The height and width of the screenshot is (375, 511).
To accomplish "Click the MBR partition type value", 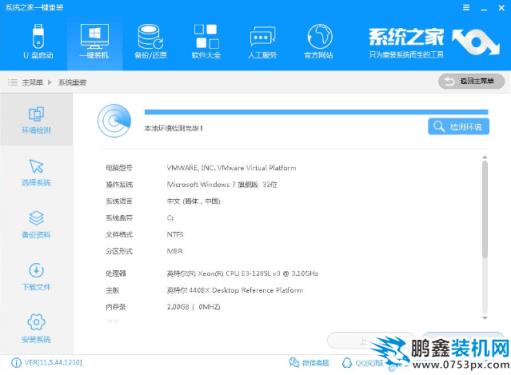I will pyautogui.click(x=175, y=251).
